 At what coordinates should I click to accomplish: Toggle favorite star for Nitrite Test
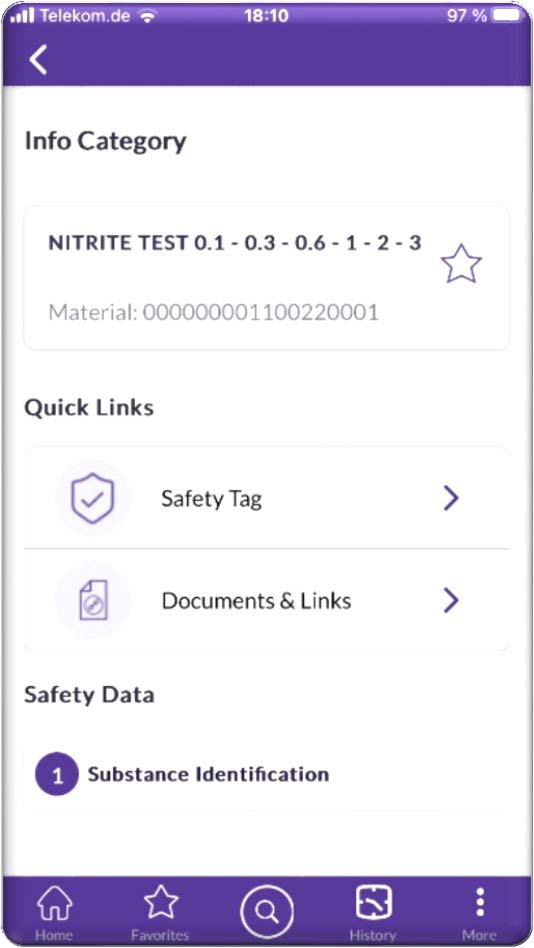tap(461, 264)
